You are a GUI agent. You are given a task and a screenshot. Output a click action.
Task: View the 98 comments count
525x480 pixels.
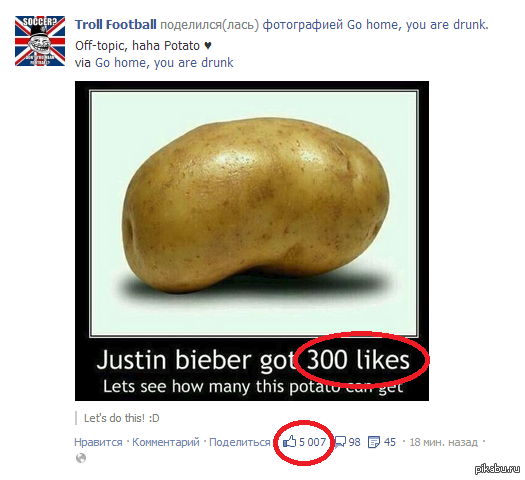(355, 442)
